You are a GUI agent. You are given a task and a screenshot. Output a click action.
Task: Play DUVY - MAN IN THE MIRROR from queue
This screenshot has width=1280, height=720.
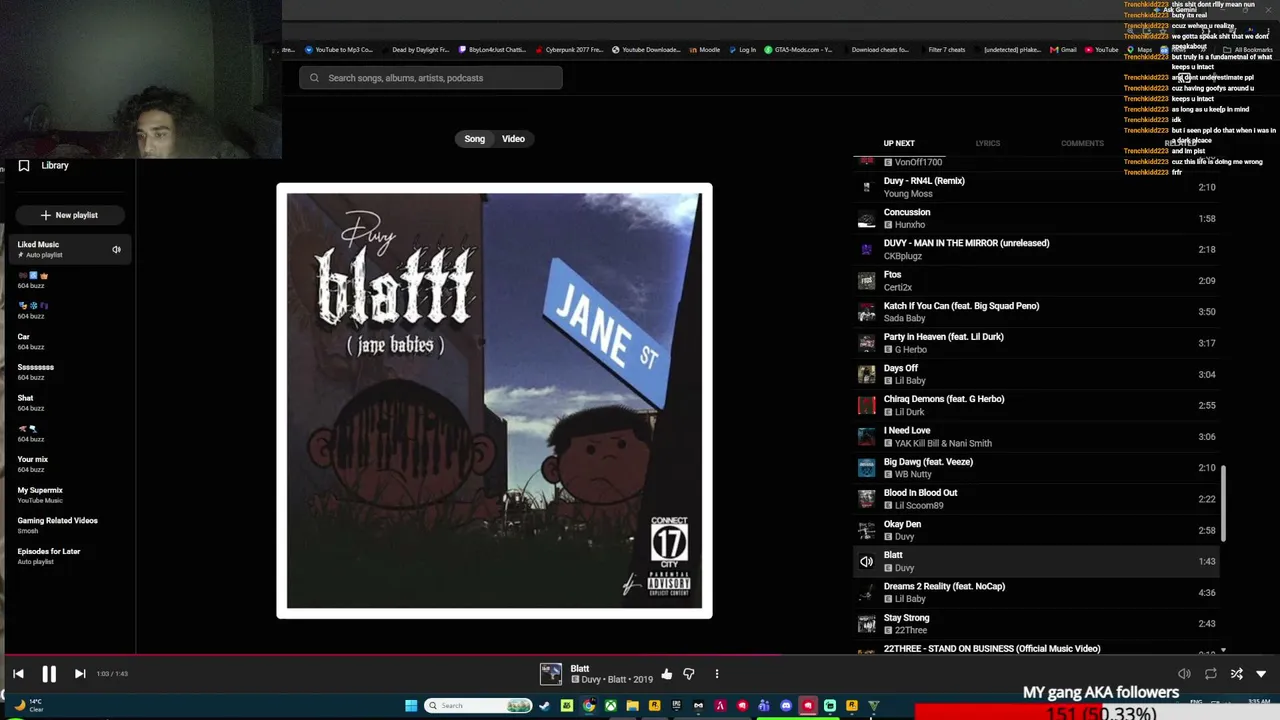1036,249
